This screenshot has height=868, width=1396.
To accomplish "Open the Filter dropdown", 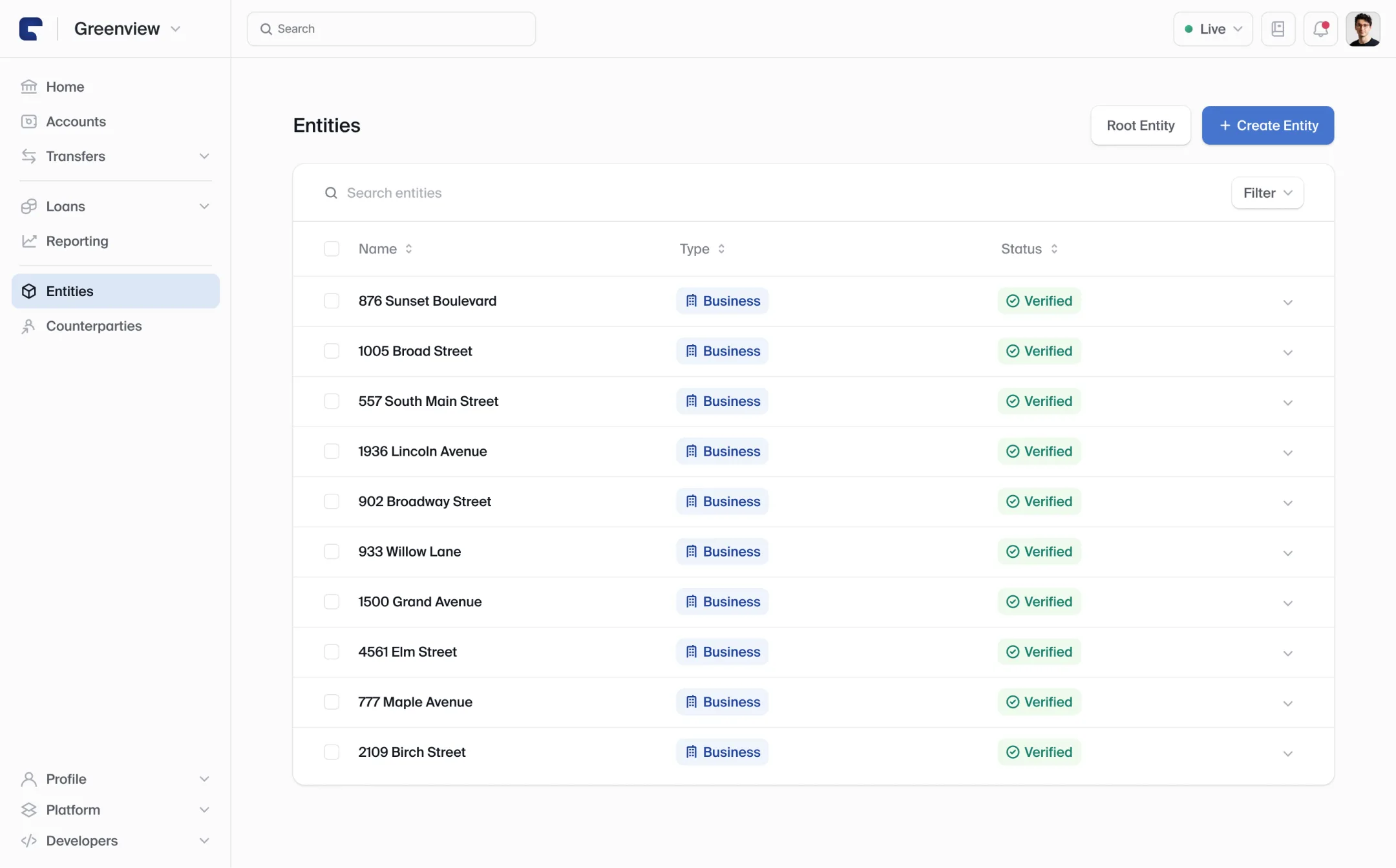I will pos(1267,193).
